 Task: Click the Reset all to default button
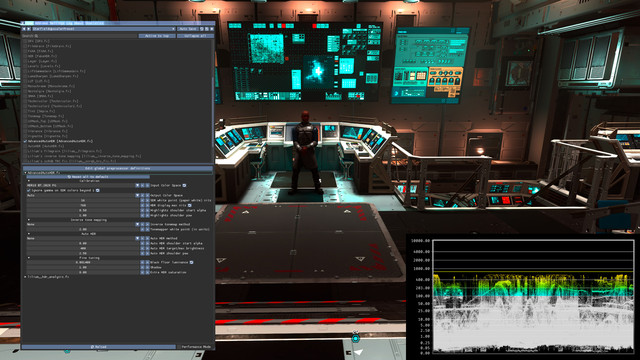(88, 177)
